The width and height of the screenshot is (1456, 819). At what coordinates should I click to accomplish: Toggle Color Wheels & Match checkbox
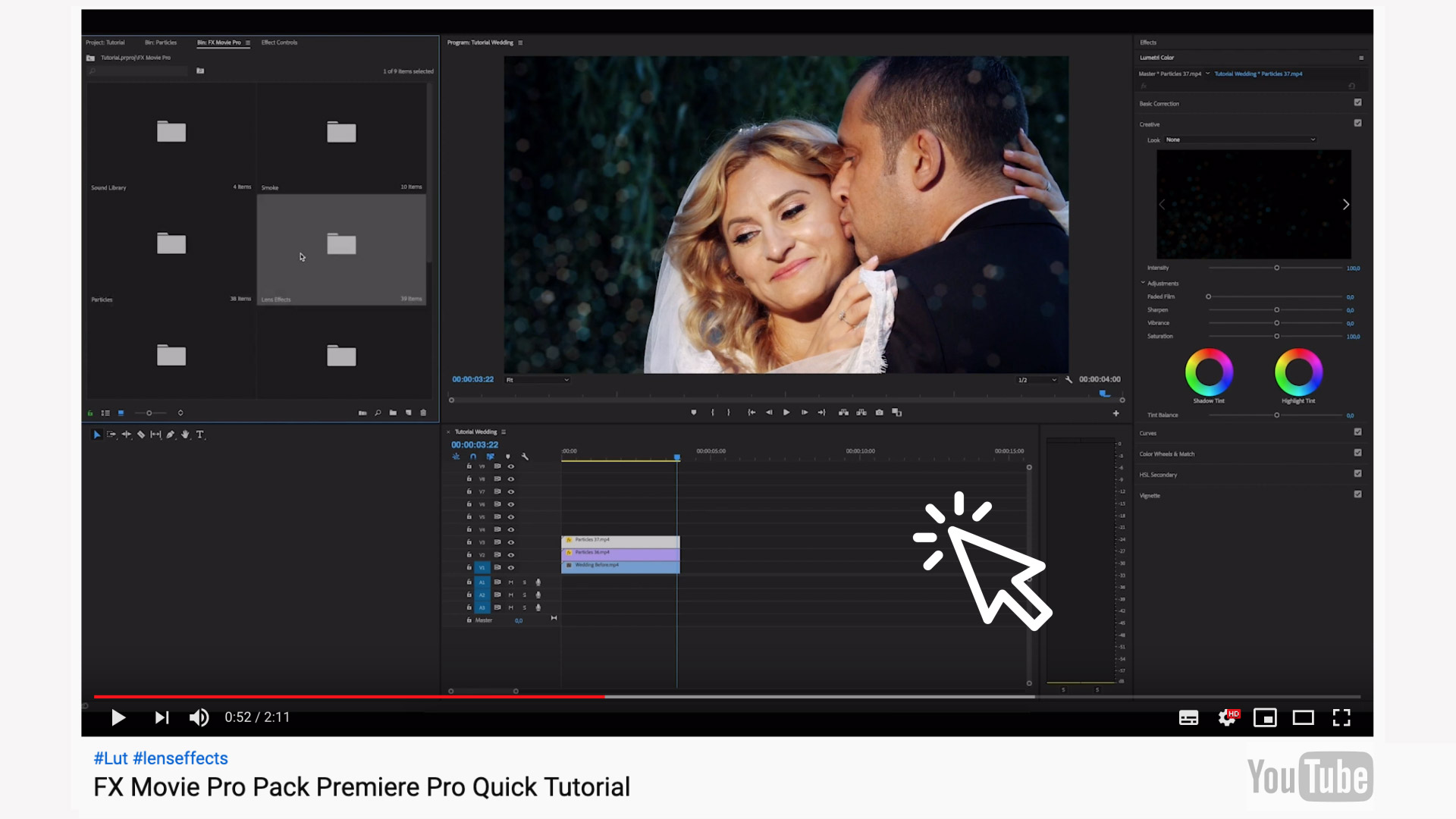[1357, 453]
